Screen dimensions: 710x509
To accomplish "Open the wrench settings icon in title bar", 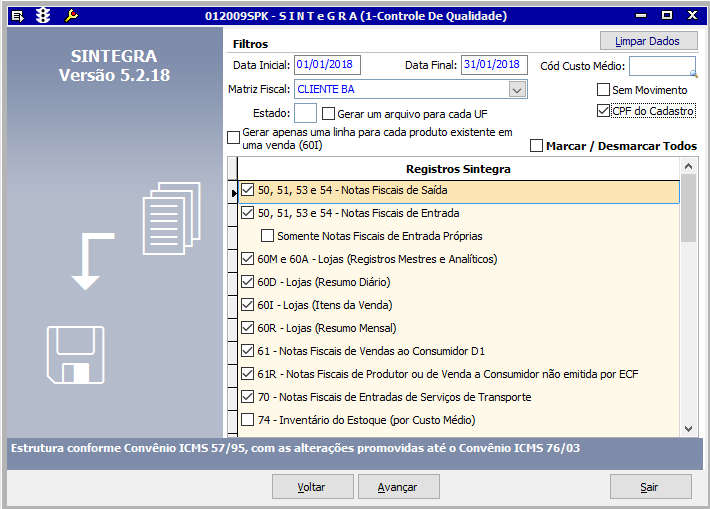I will pos(71,16).
